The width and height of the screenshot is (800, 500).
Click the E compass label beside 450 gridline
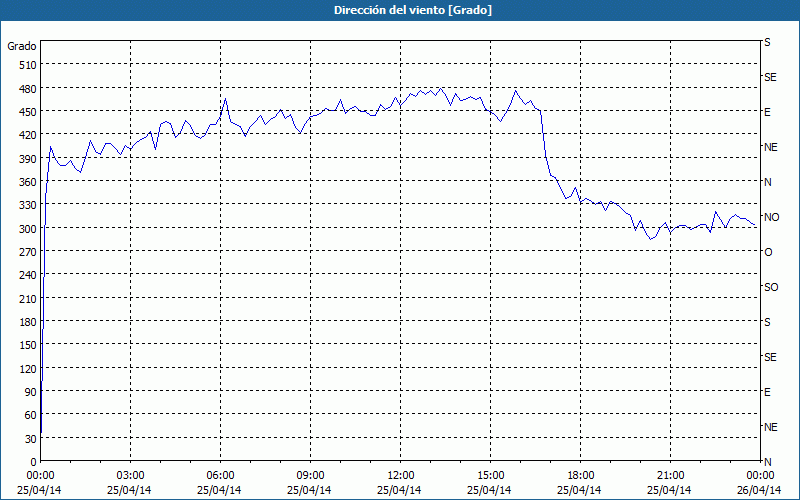767,112
